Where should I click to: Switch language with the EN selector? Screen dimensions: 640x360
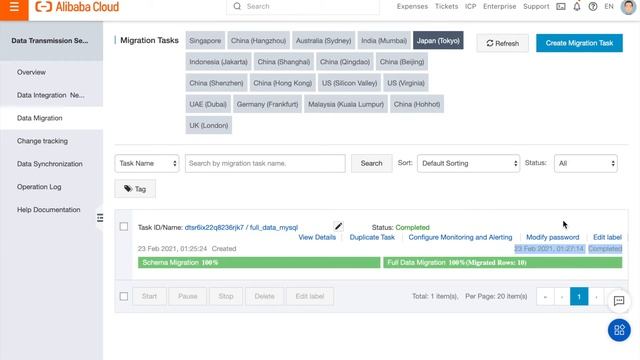click(609, 7)
